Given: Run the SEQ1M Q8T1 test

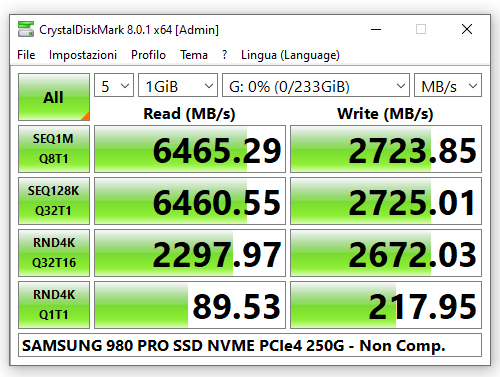Looking at the screenshot, I should (x=54, y=149).
